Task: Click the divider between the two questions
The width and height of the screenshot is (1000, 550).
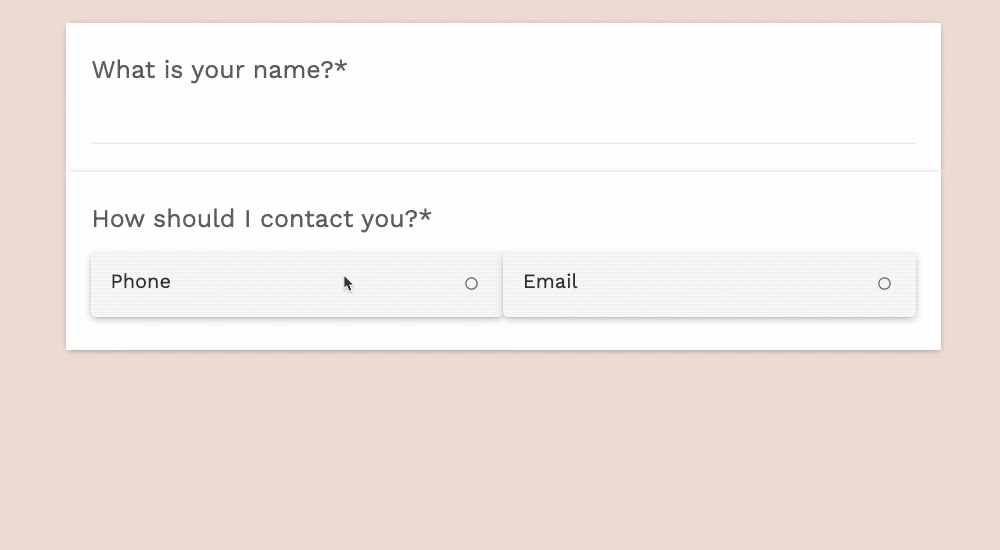Action: (503, 171)
